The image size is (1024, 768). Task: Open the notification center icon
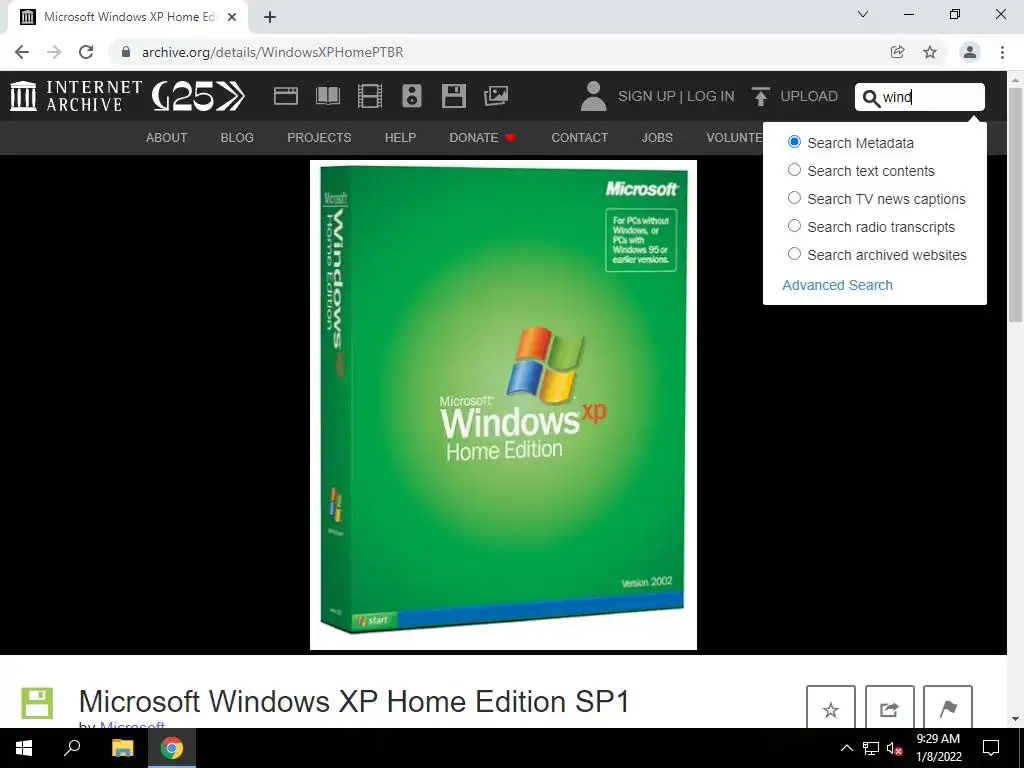pyautogui.click(x=991, y=748)
